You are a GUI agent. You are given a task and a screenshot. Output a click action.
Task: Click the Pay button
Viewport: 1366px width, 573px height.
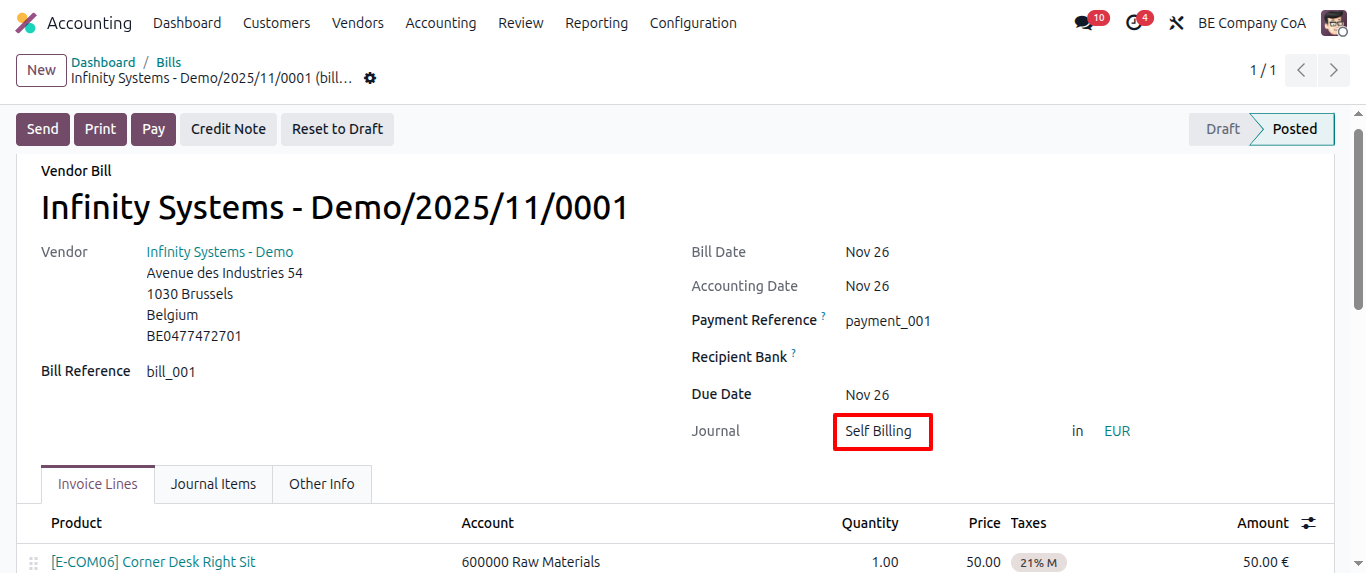click(153, 129)
